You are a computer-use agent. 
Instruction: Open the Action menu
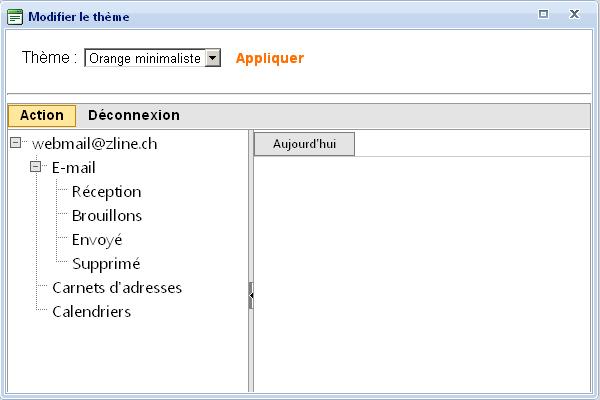tap(42, 115)
